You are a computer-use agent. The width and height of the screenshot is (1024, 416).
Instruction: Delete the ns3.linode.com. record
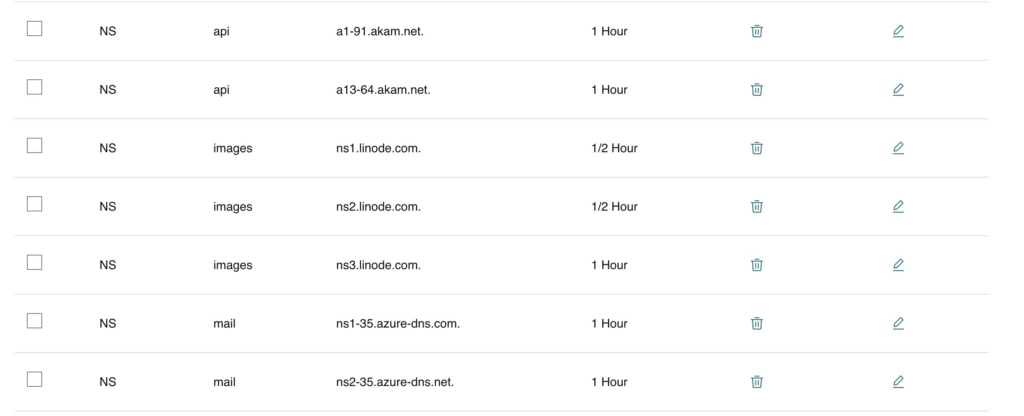coord(756,264)
